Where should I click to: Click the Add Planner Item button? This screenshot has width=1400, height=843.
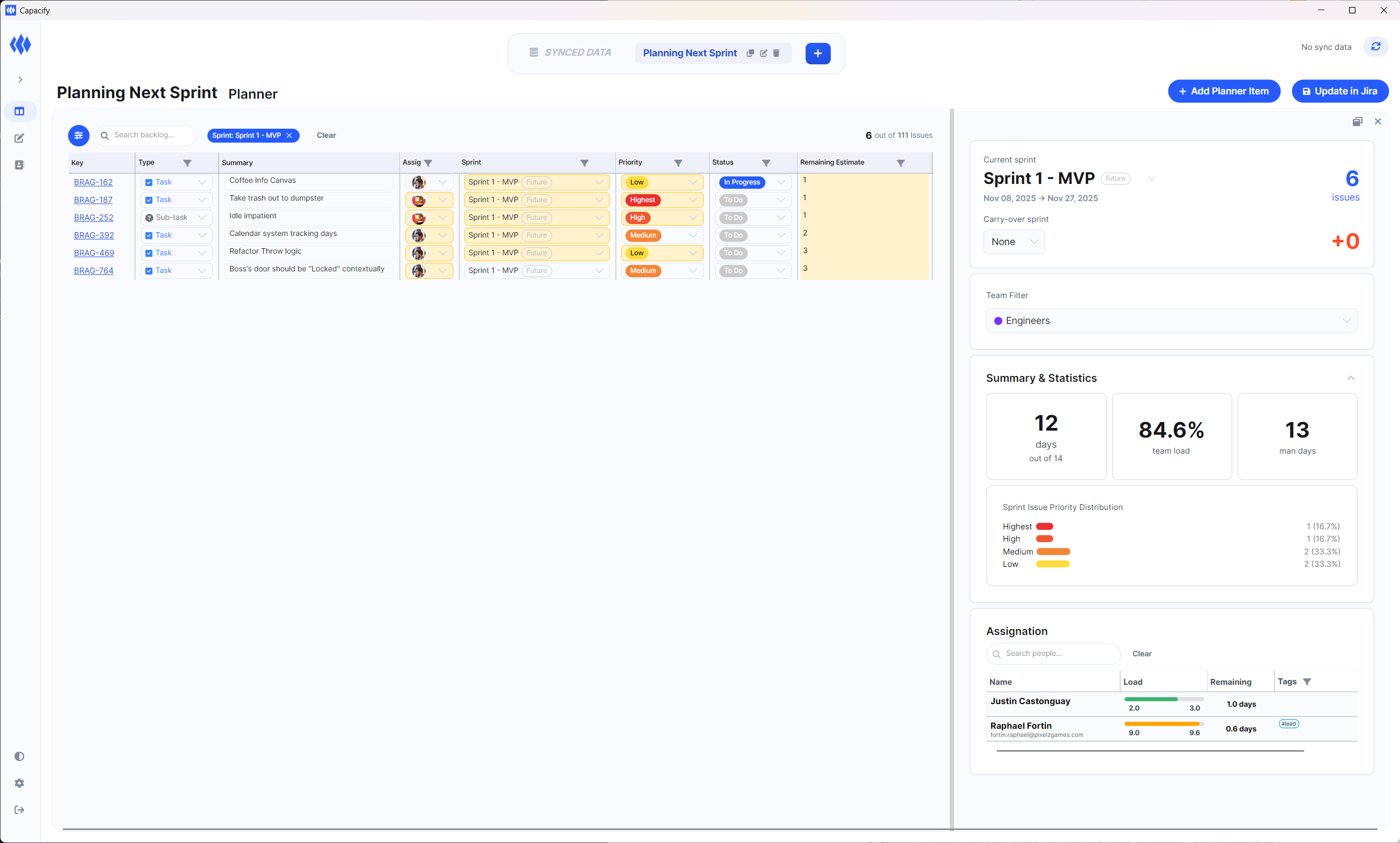[x=1224, y=91]
